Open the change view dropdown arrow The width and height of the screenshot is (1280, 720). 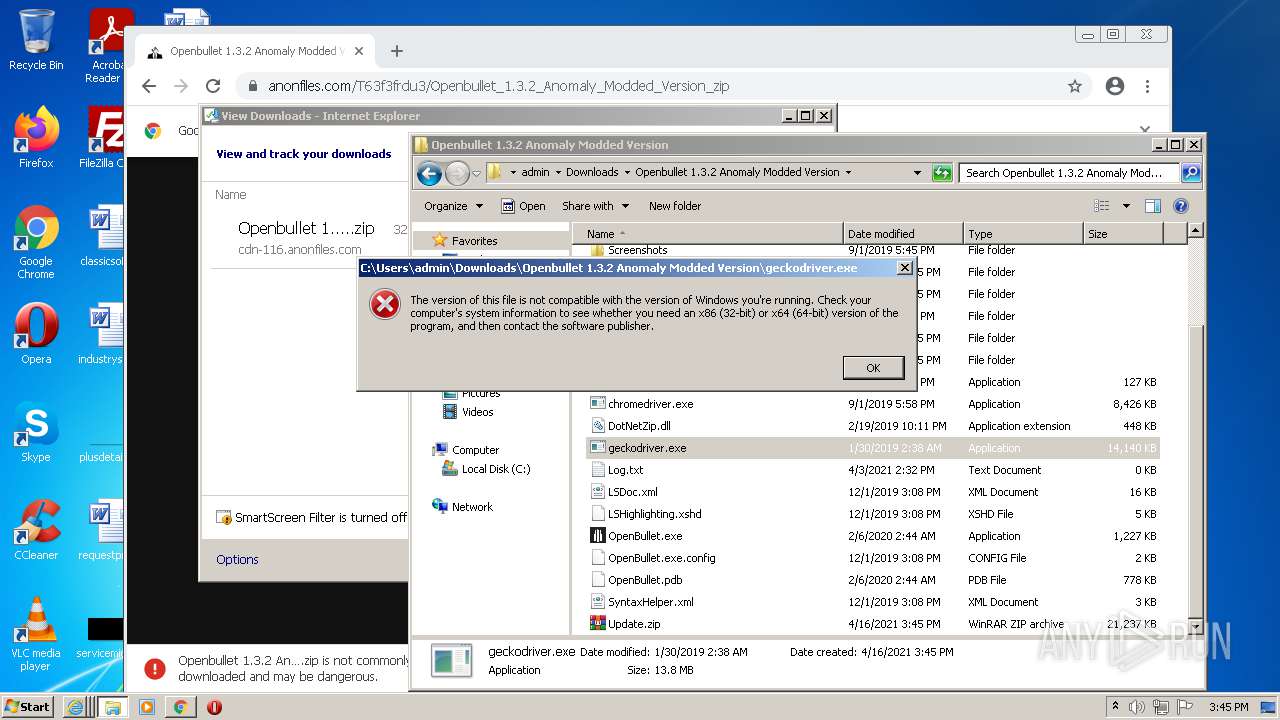1126,206
